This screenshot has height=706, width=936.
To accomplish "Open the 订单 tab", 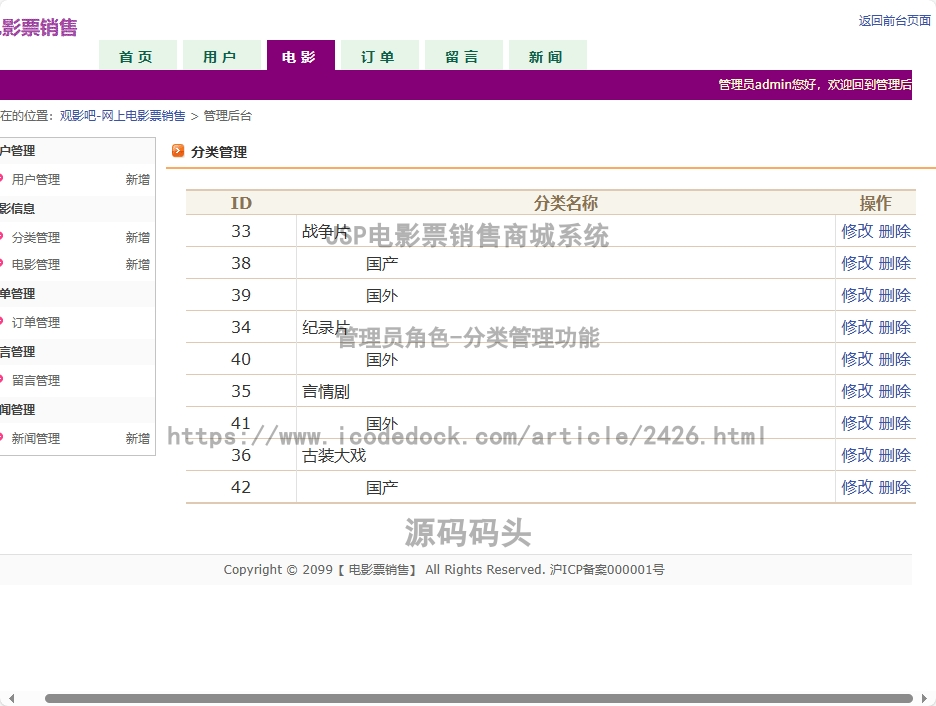I will pos(380,56).
